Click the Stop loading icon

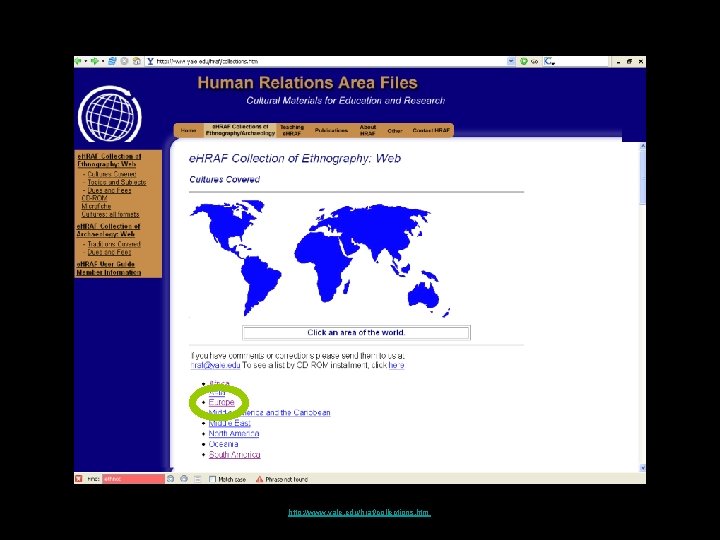[124, 61]
